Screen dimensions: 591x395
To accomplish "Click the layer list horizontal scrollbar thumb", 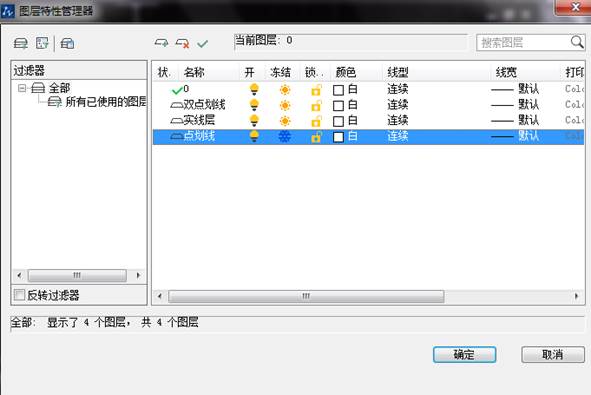I will (306, 296).
